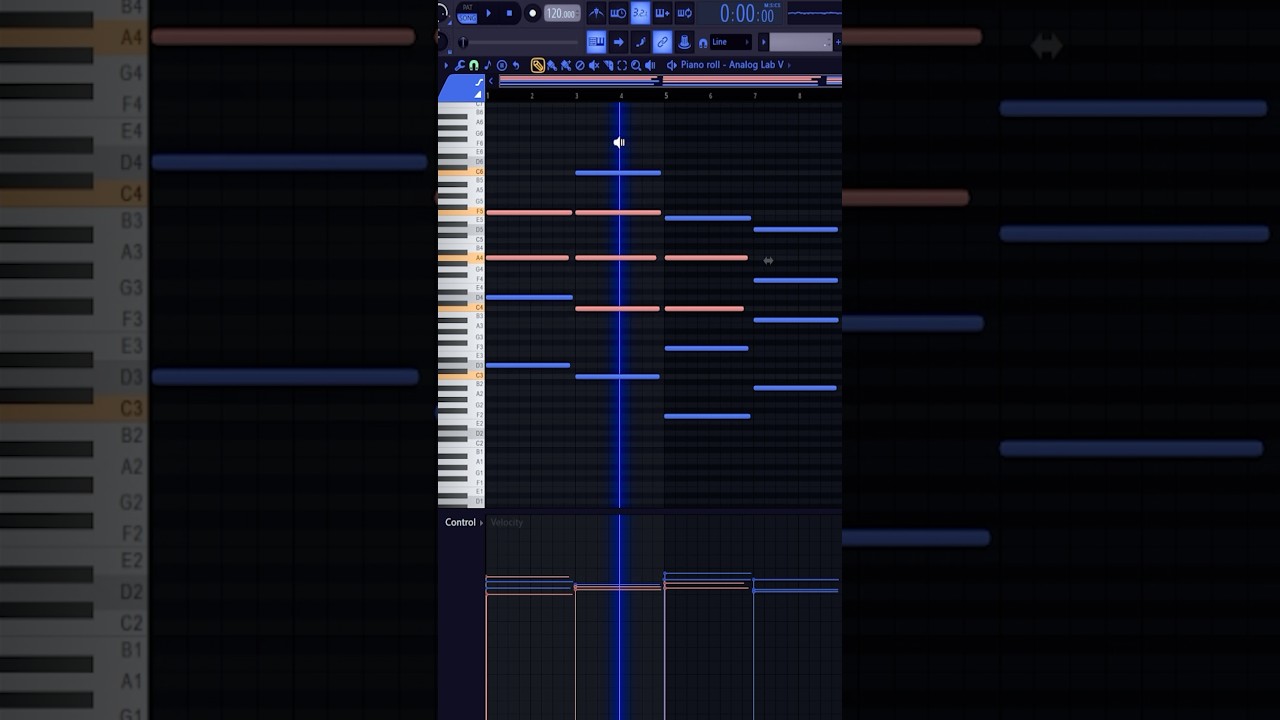This screenshot has width=1280, height=720.
Task: Select the first pink F5 note
Action: 529,212
